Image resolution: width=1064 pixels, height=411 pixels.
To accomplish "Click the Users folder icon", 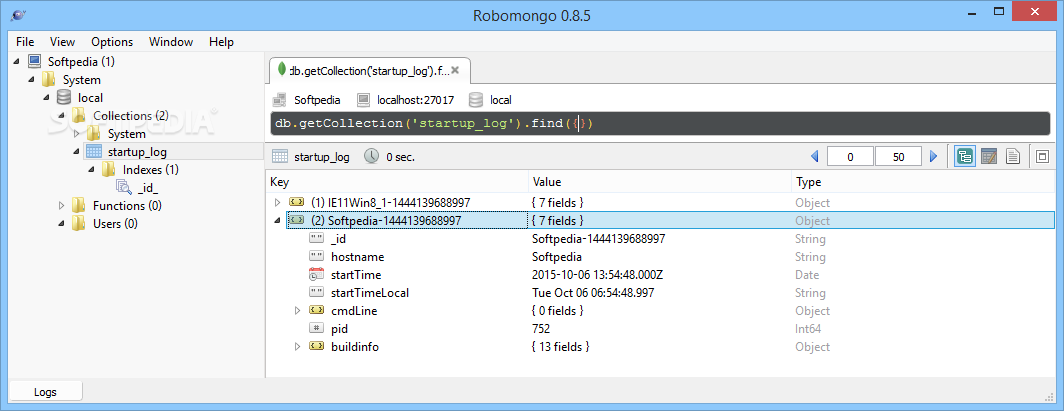I will (79, 223).
